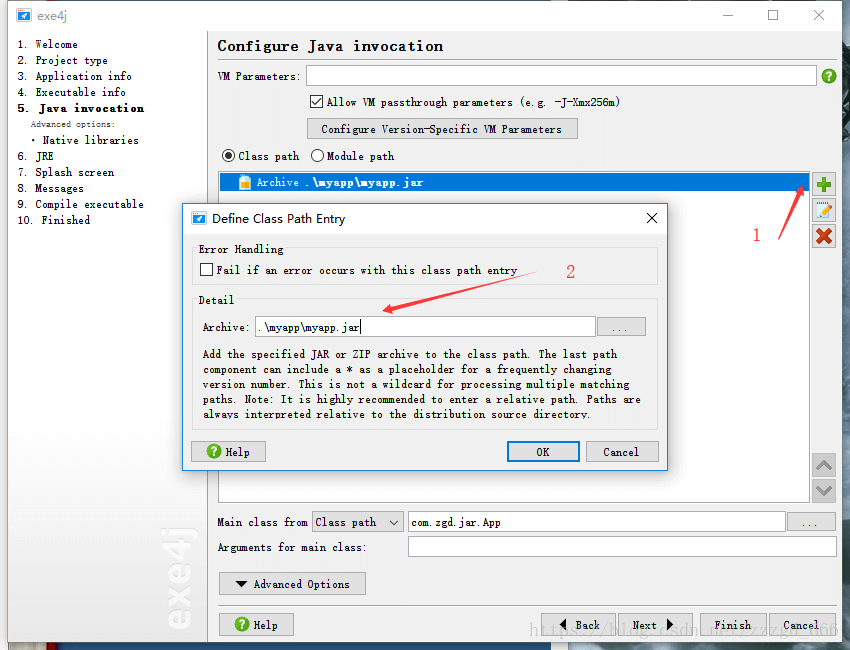
Task: Click the Next button
Action: [x=654, y=625]
